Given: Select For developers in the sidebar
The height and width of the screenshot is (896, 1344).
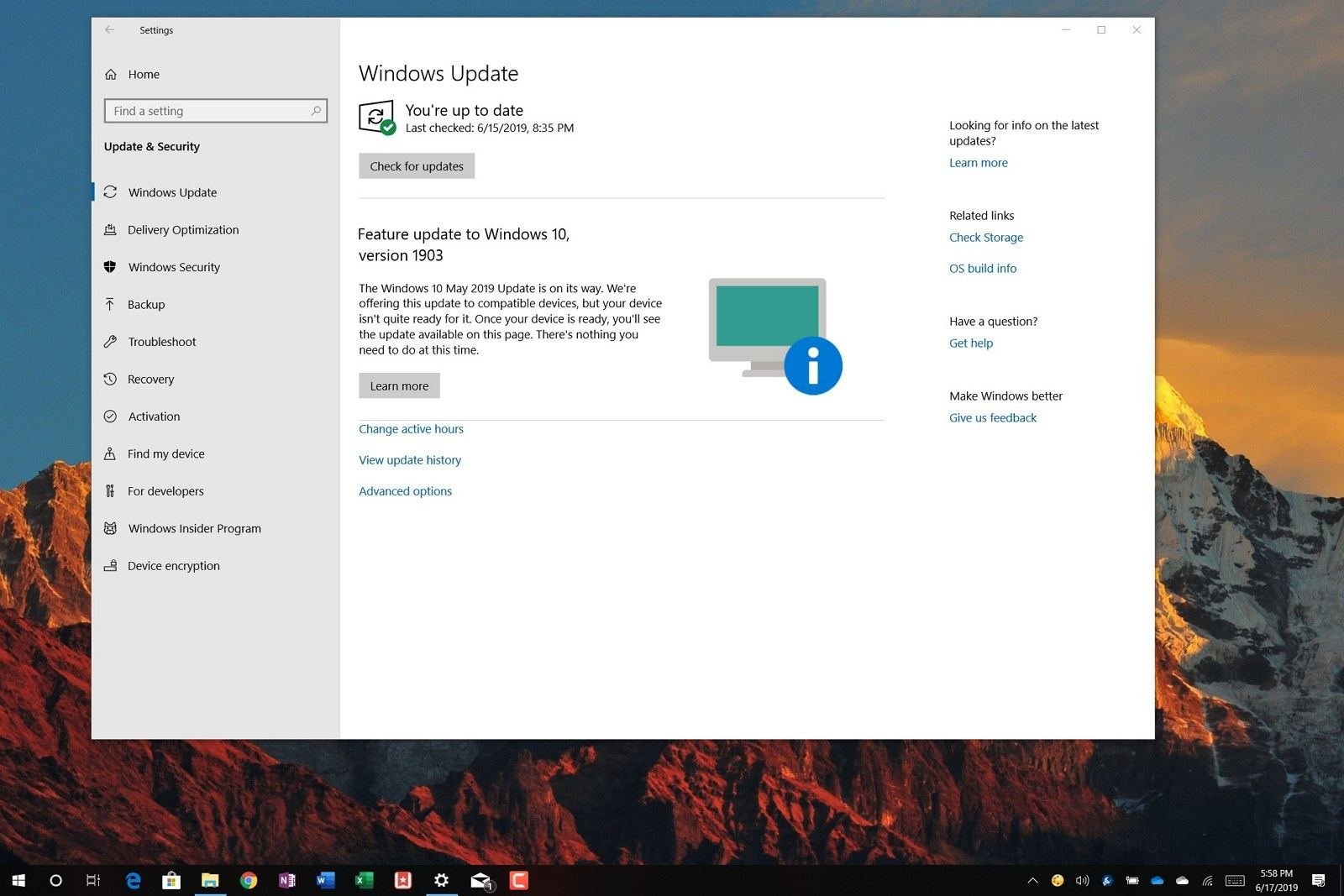Looking at the screenshot, I should (165, 491).
